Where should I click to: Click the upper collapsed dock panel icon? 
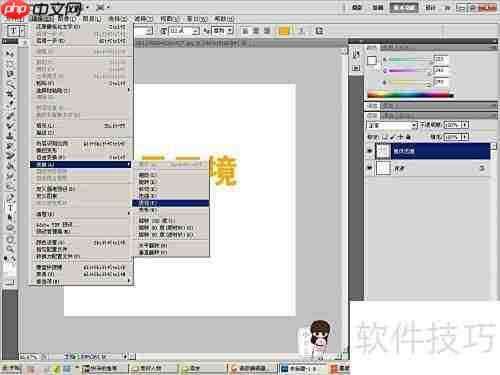tap(356, 54)
